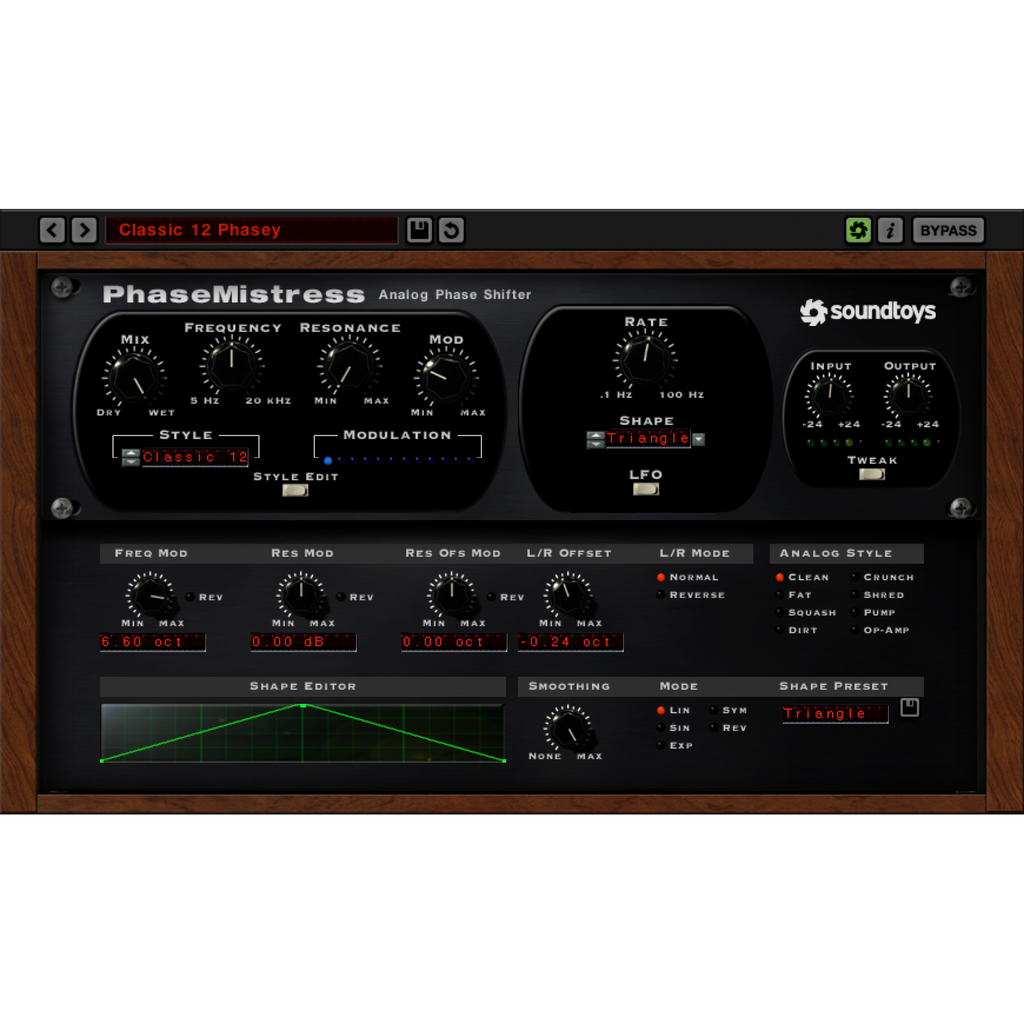Image resolution: width=1024 pixels, height=1024 pixels.
Task: Click the -0.24 oct L/R Offset value
Action: coord(571,642)
